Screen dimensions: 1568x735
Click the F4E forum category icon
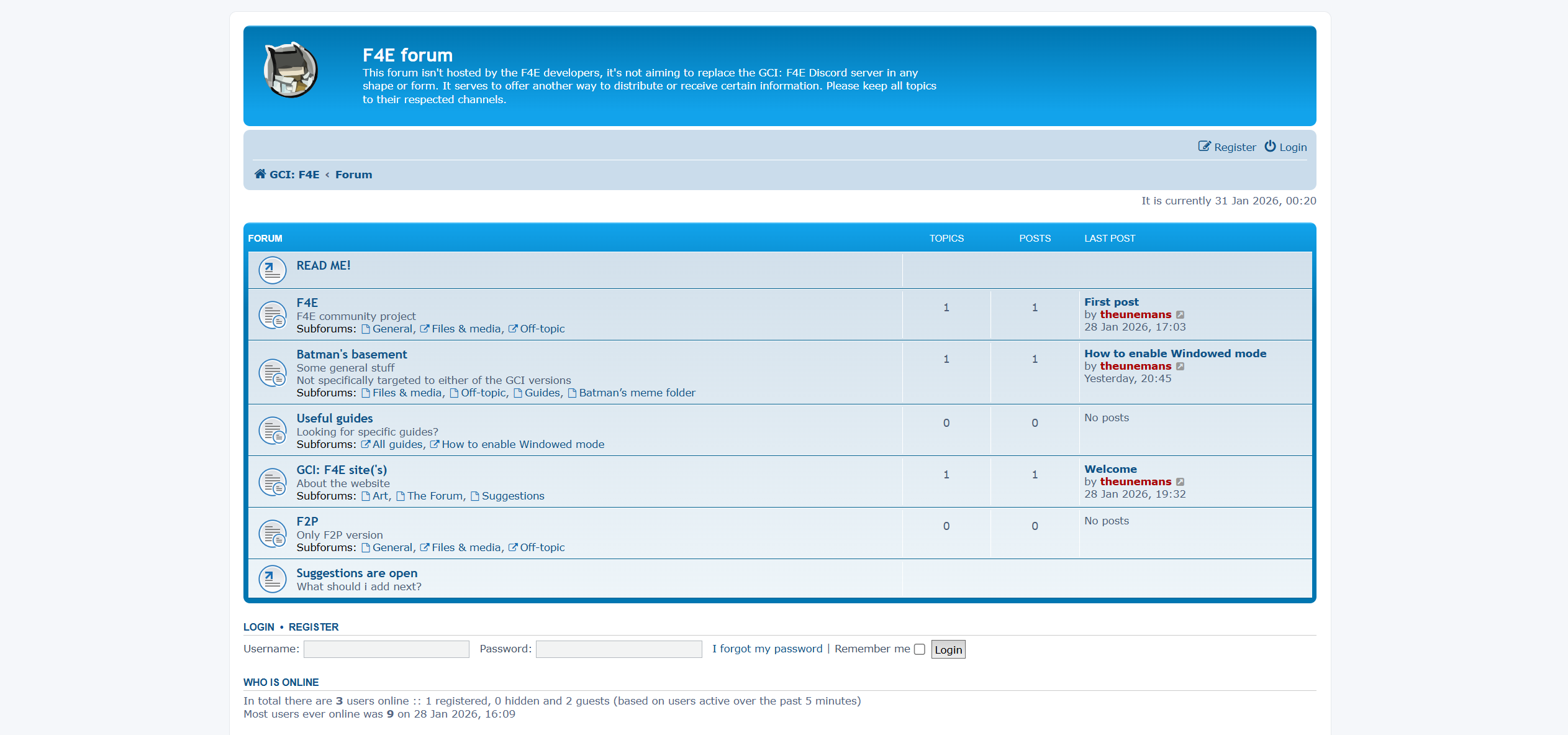click(272, 315)
